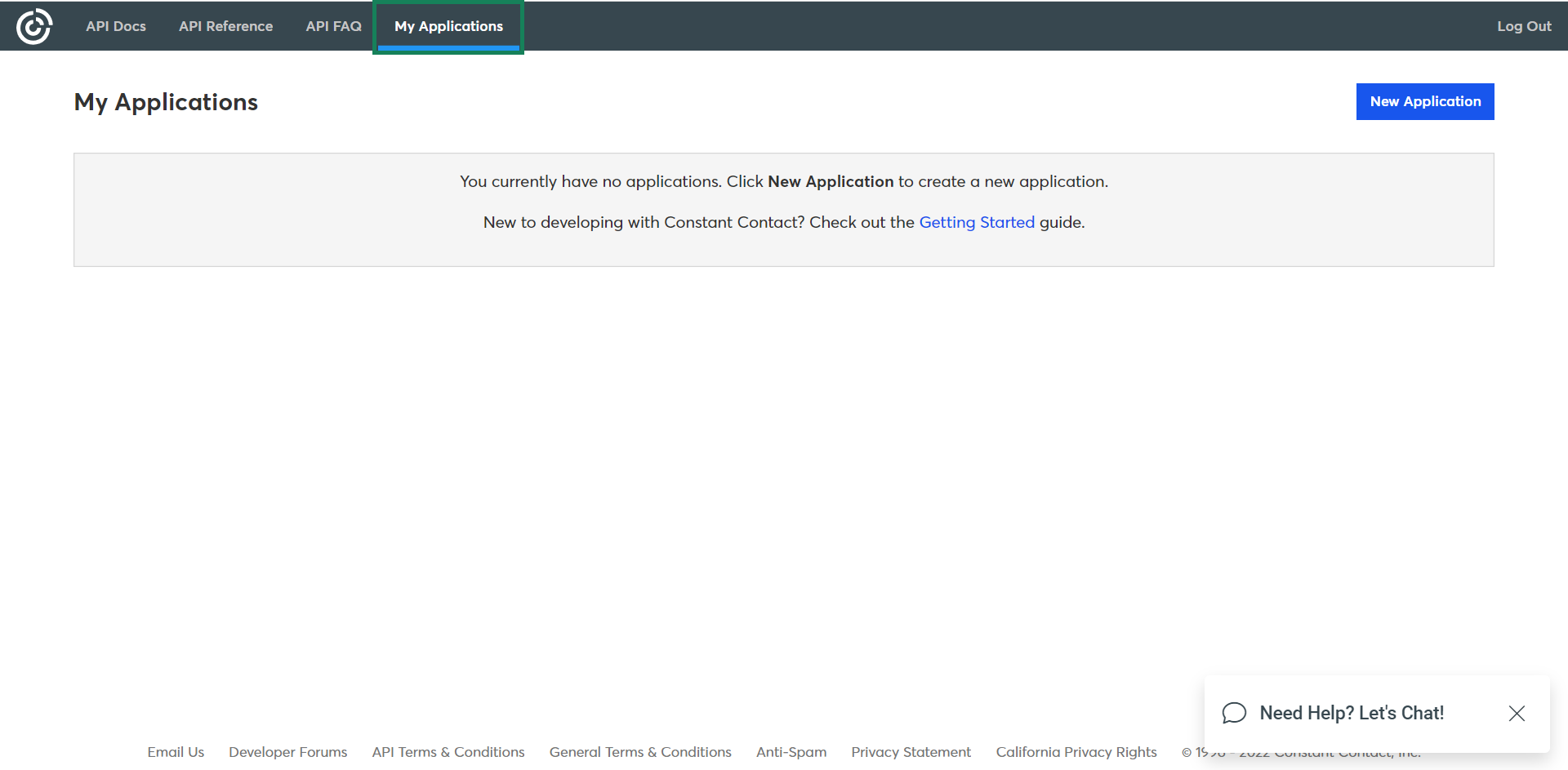The width and height of the screenshot is (1568, 770).
Task: Go to the API Reference page
Action: click(x=225, y=26)
